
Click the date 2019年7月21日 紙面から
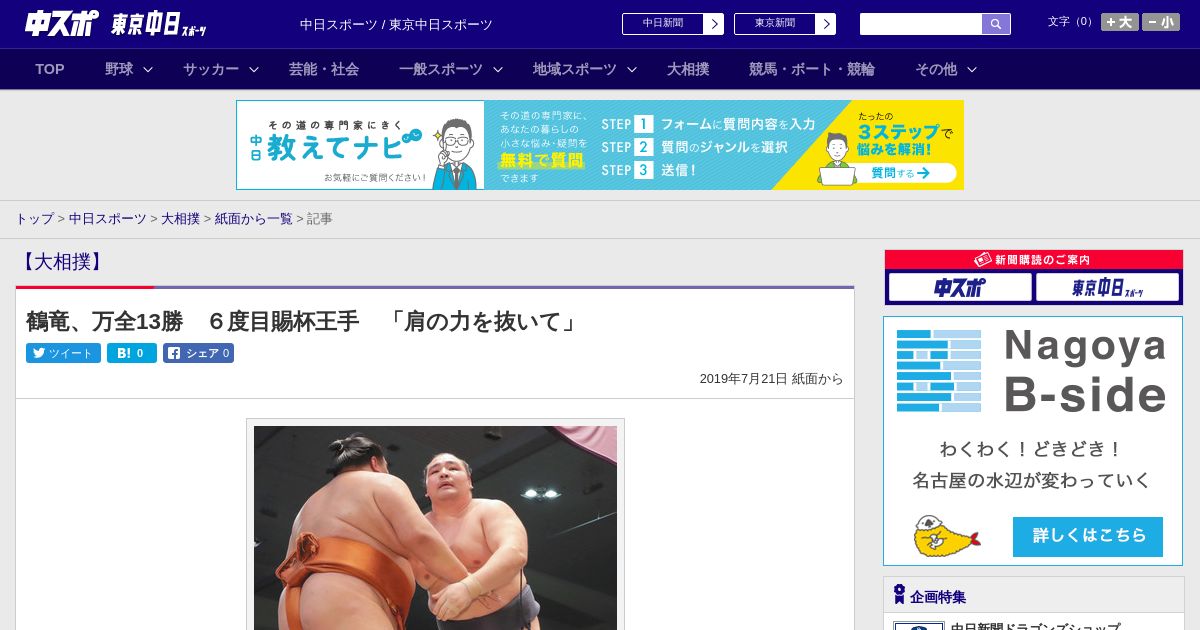point(771,379)
